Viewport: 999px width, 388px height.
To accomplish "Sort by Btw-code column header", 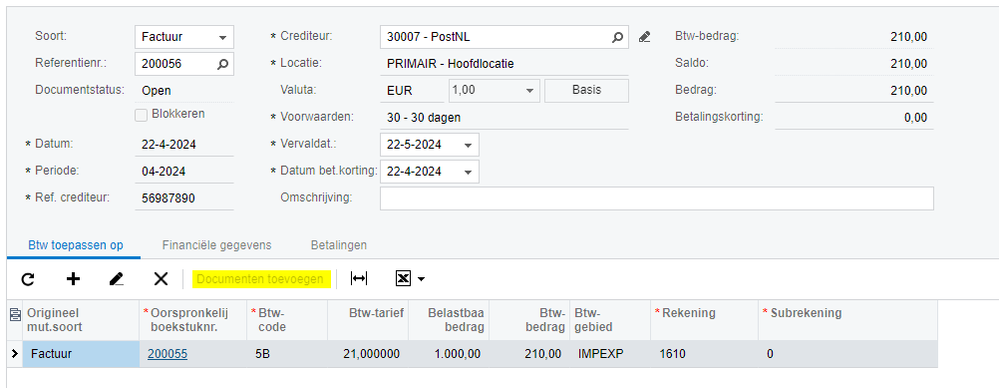I will click(287, 320).
